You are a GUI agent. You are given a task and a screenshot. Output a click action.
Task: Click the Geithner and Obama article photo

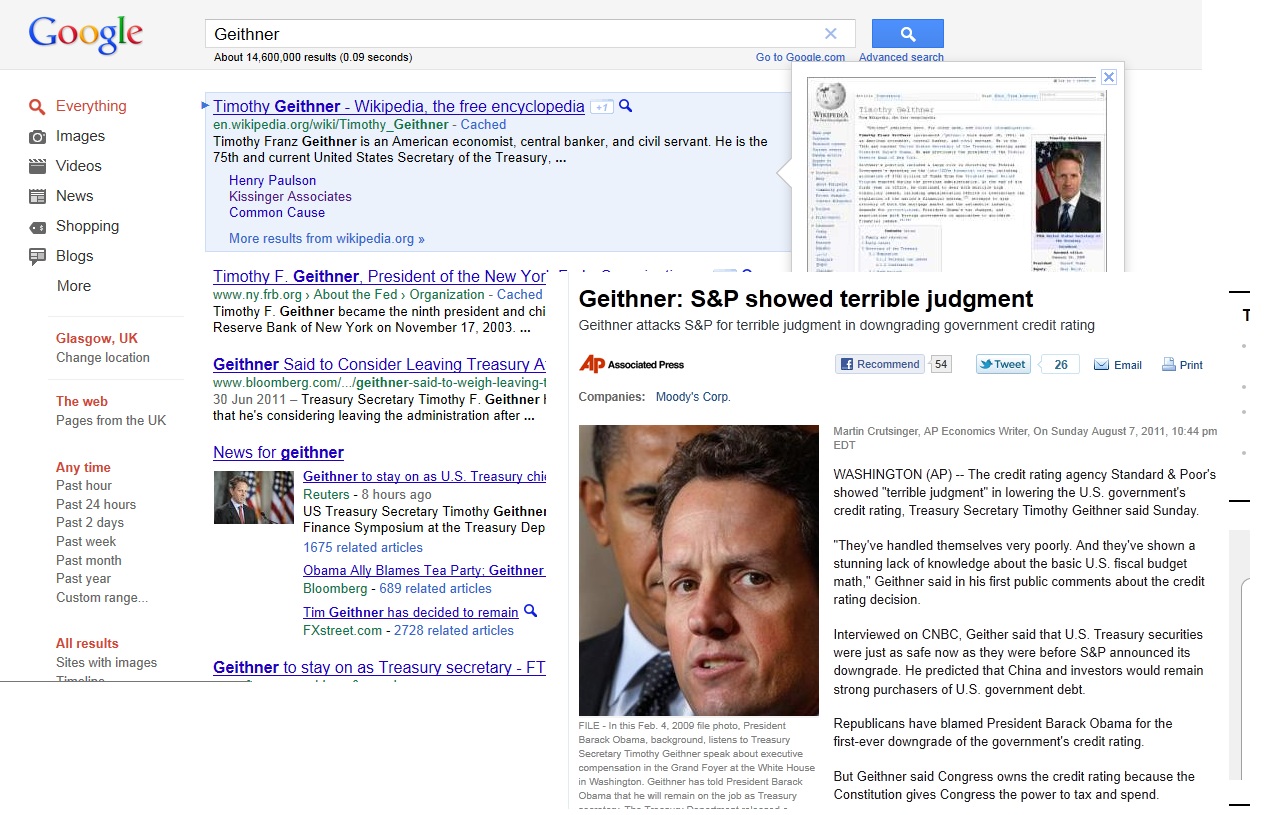699,570
